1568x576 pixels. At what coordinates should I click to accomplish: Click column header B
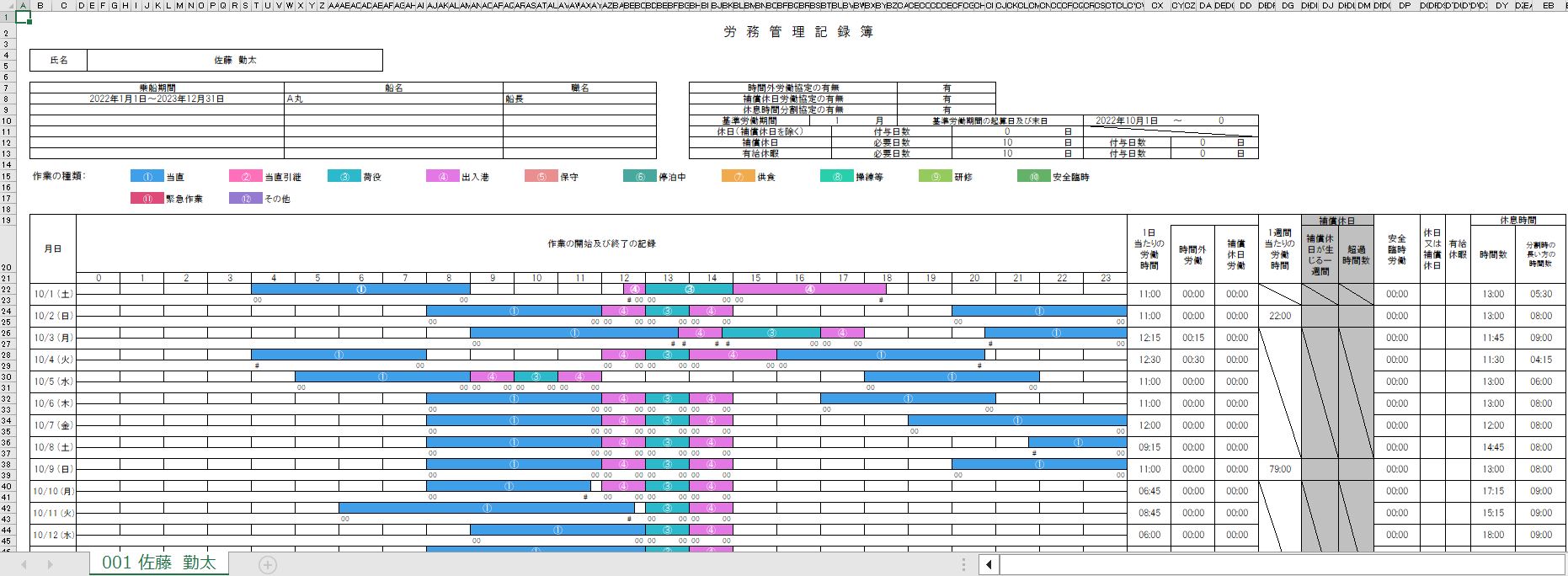pyautogui.click(x=40, y=6)
